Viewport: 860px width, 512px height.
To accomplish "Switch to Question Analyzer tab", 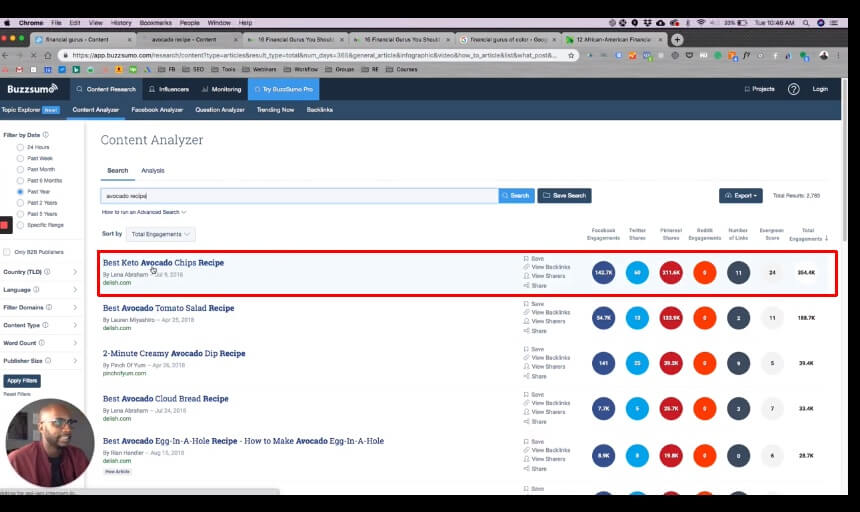I will (220, 110).
